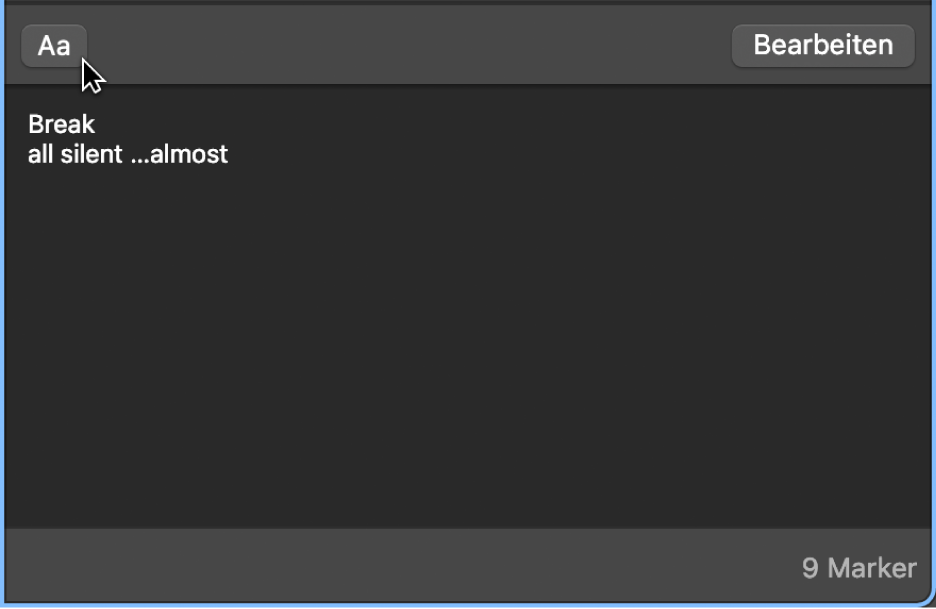Click empty header space left of Bearbeiten
Image resolution: width=936 pixels, height=609 pixels.
click(400, 46)
